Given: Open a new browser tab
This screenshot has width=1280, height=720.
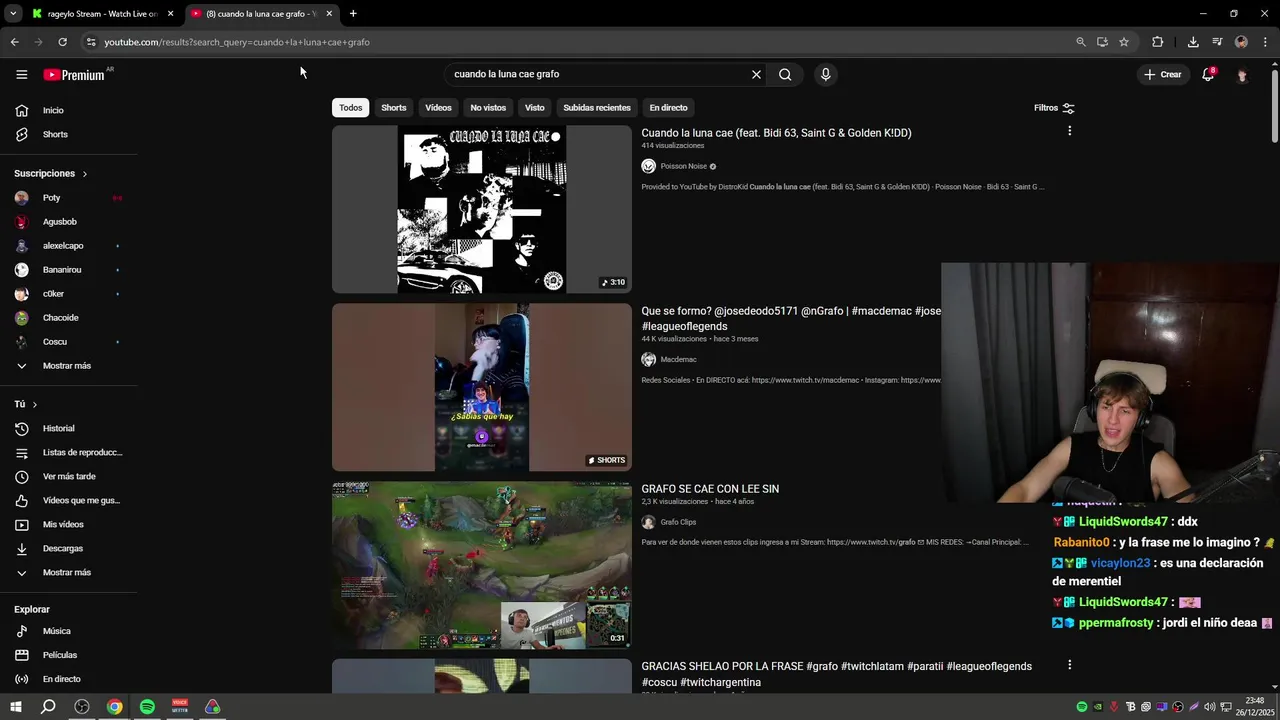Looking at the screenshot, I should (353, 14).
